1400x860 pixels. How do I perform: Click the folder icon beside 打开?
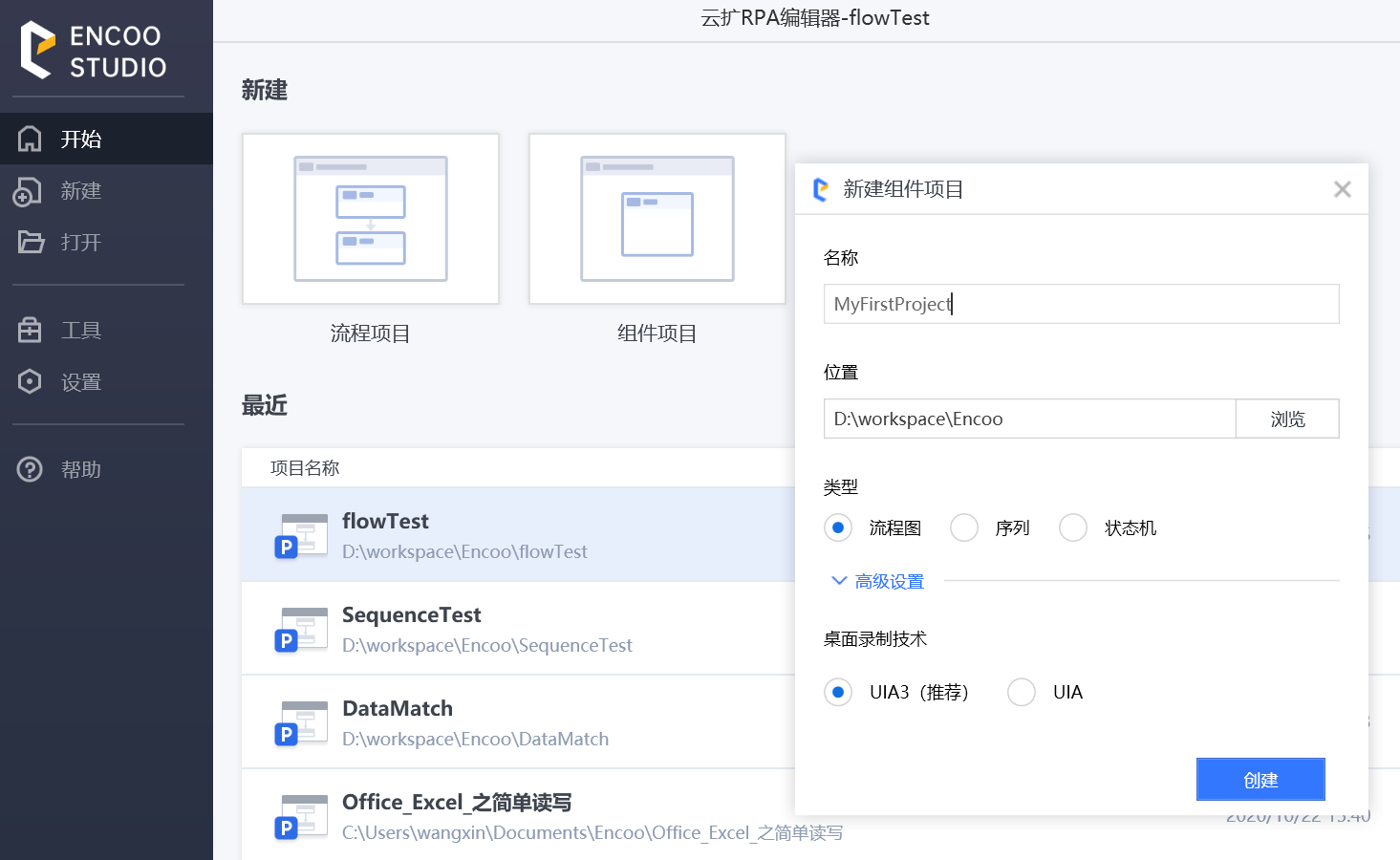tap(31, 242)
